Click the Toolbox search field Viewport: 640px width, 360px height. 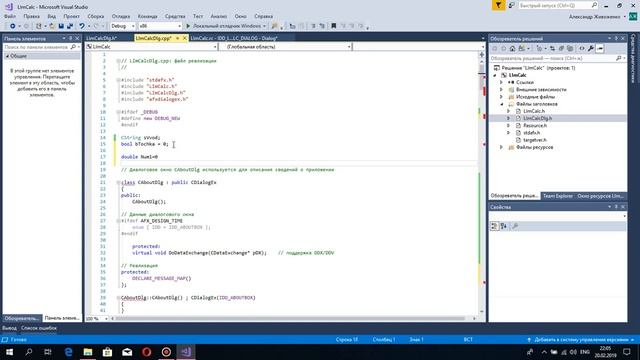point(41,47)
